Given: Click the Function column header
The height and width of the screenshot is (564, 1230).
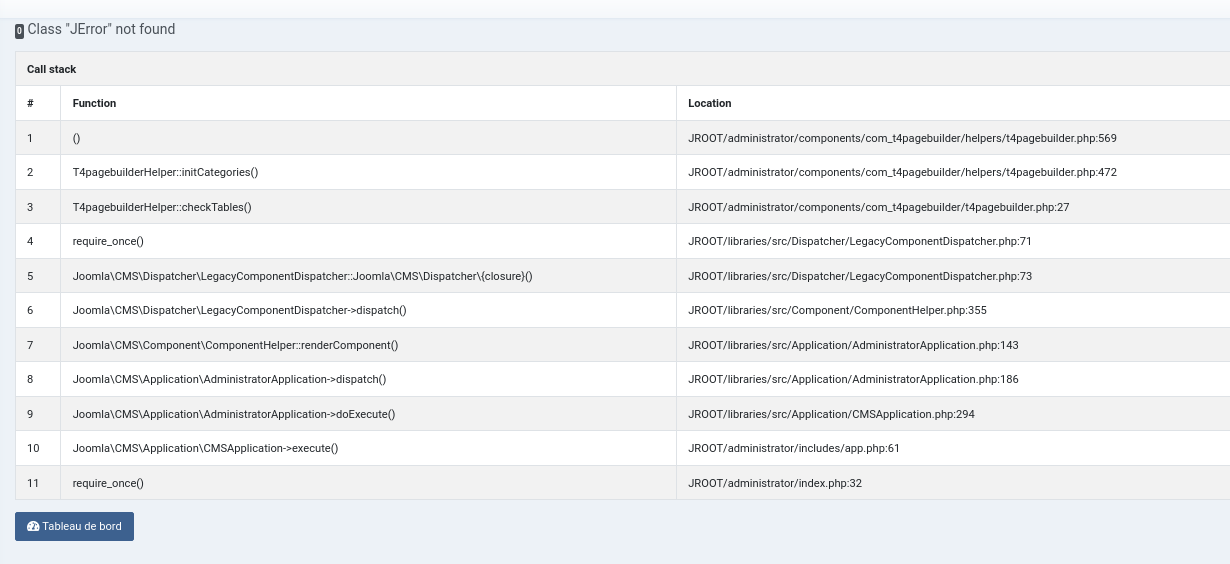Looking at the screenshot, I should (x=95, y=103).
